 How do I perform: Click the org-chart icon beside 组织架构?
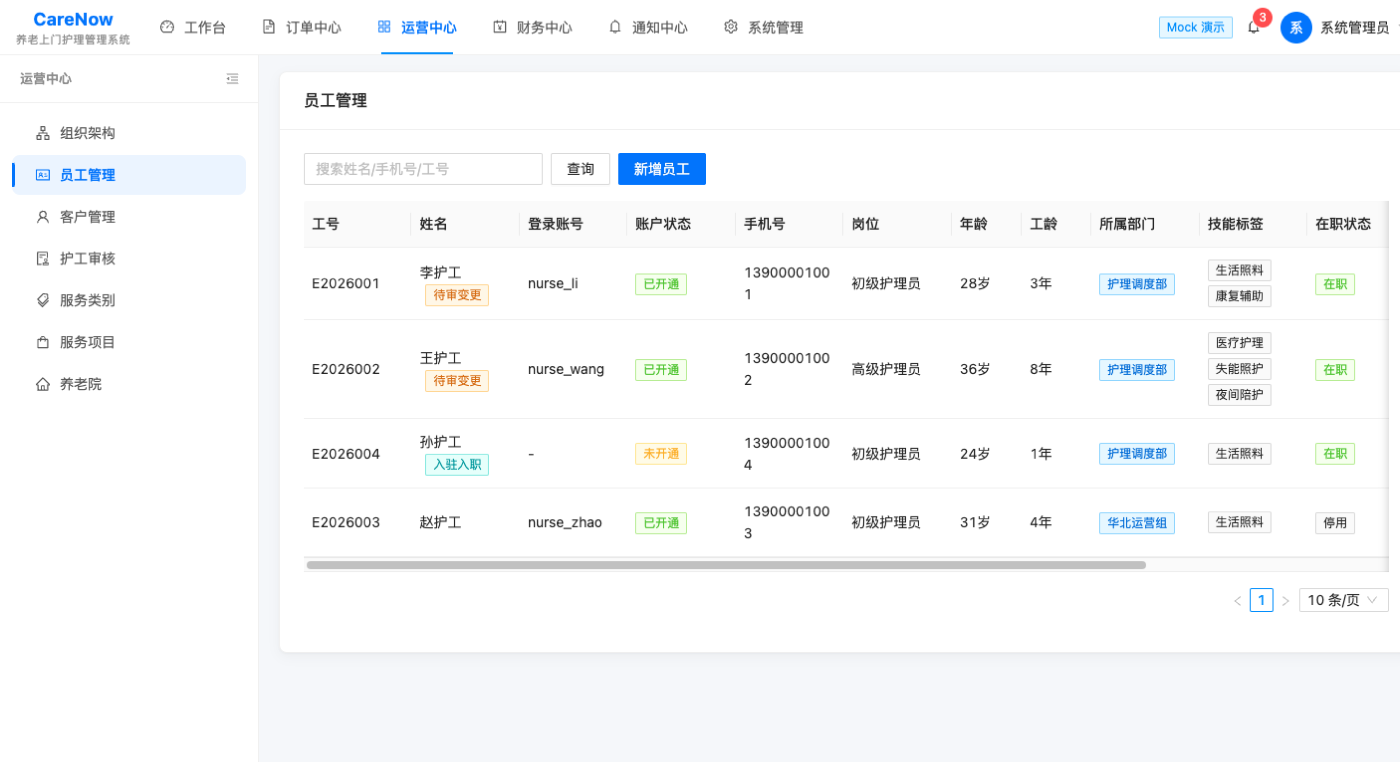pyautogui.click(x=43, y=133)
